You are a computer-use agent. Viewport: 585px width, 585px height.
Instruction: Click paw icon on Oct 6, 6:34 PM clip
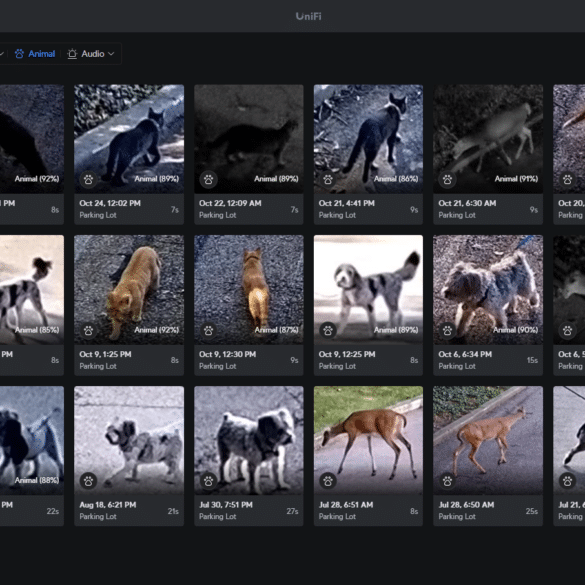point(447,330)
